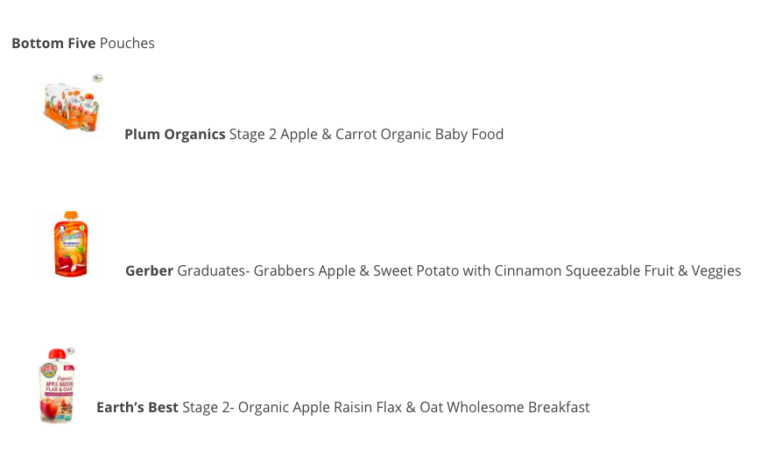Select the Earth's Best pouch image

pyautogui.click(x=57, y=385)
